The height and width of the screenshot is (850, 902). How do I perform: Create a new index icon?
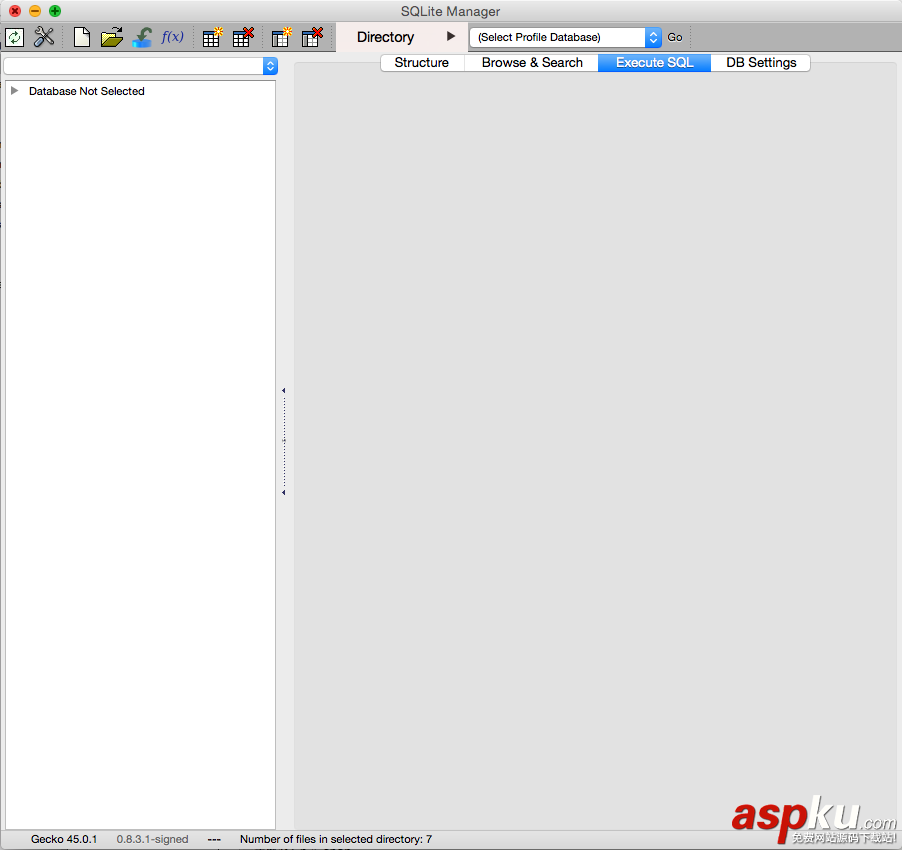(281, 37)
